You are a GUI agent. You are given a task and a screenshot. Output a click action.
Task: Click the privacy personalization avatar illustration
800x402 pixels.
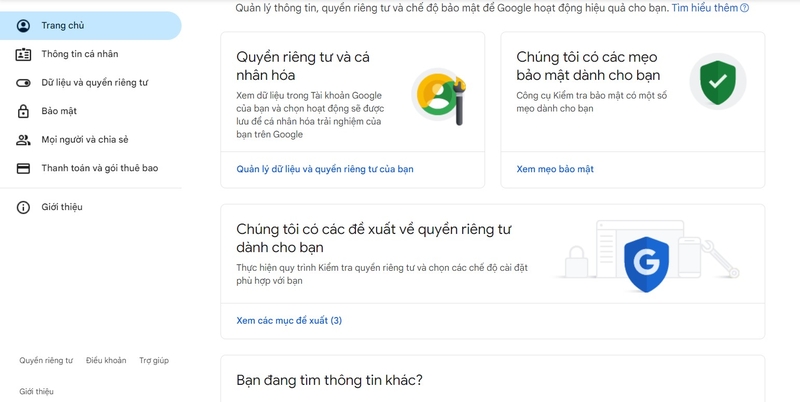[439, 97]
